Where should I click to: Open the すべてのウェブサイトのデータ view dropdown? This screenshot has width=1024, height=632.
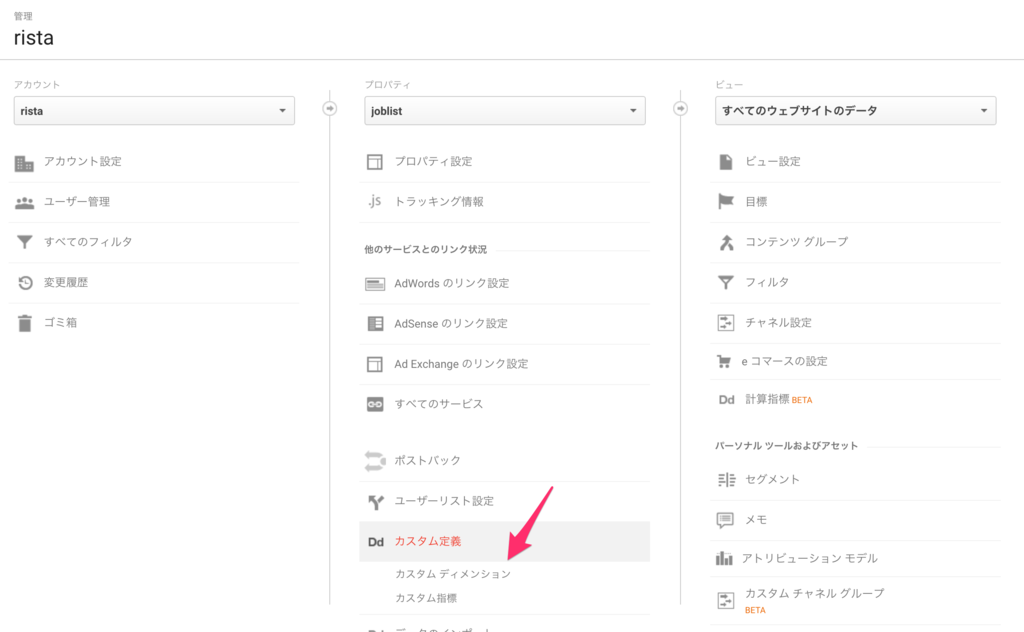[x=856, y=111]
